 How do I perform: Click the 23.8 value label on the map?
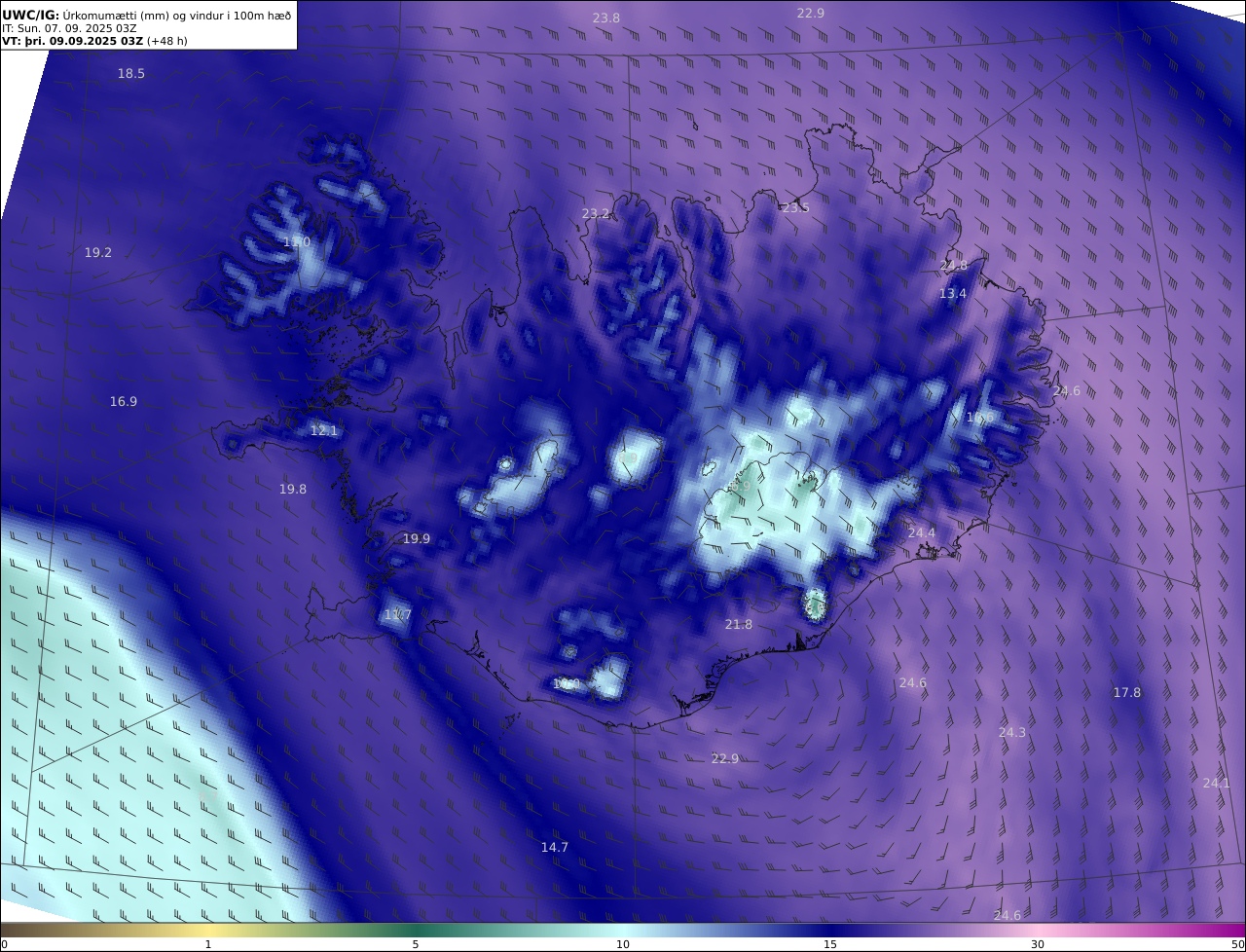(606, 18)
